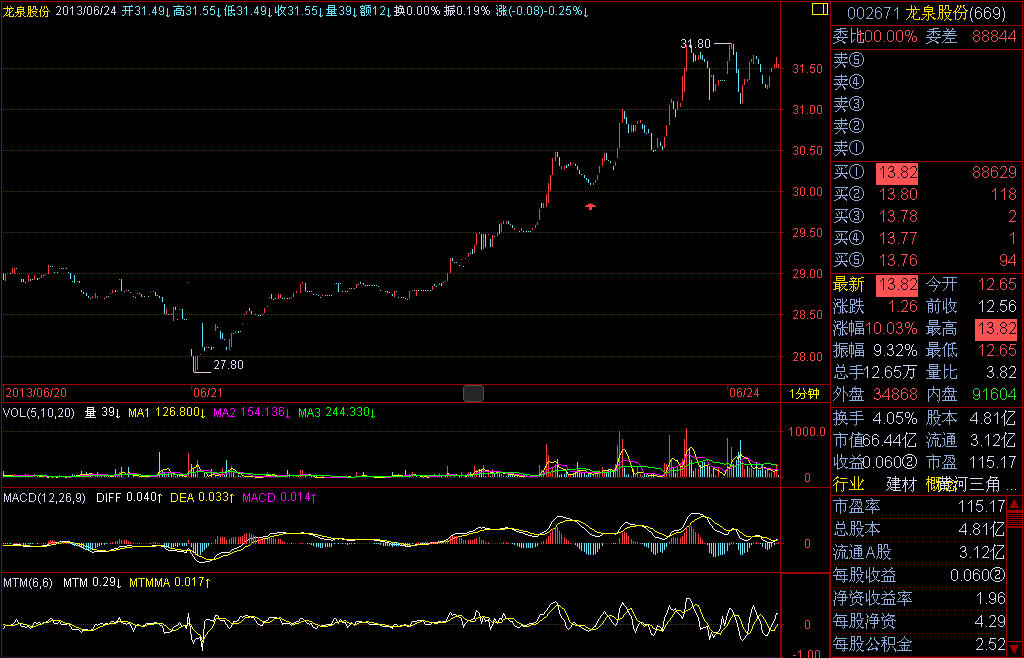Click the red arrow marker on chart
Screen dimensions: 1024x658
pyautogui.click(x=590, y=206)
